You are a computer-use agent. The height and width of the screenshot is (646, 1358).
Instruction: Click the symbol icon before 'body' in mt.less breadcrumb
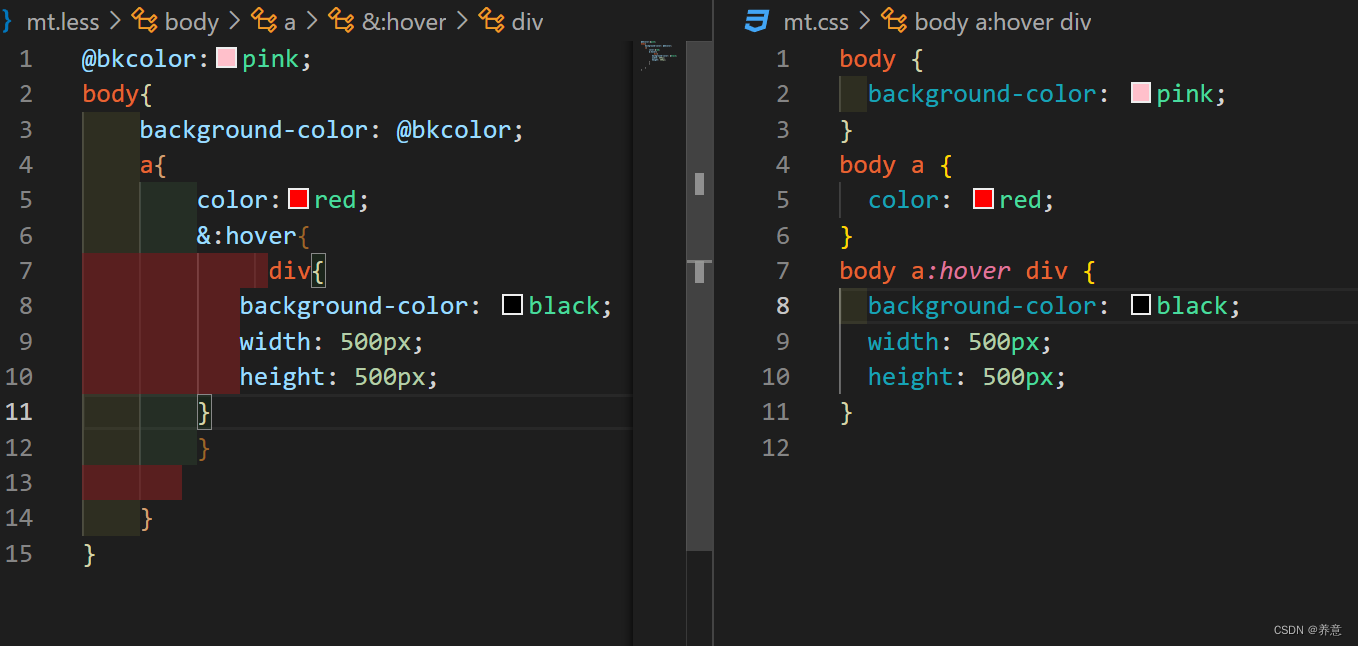pos(145,21)
